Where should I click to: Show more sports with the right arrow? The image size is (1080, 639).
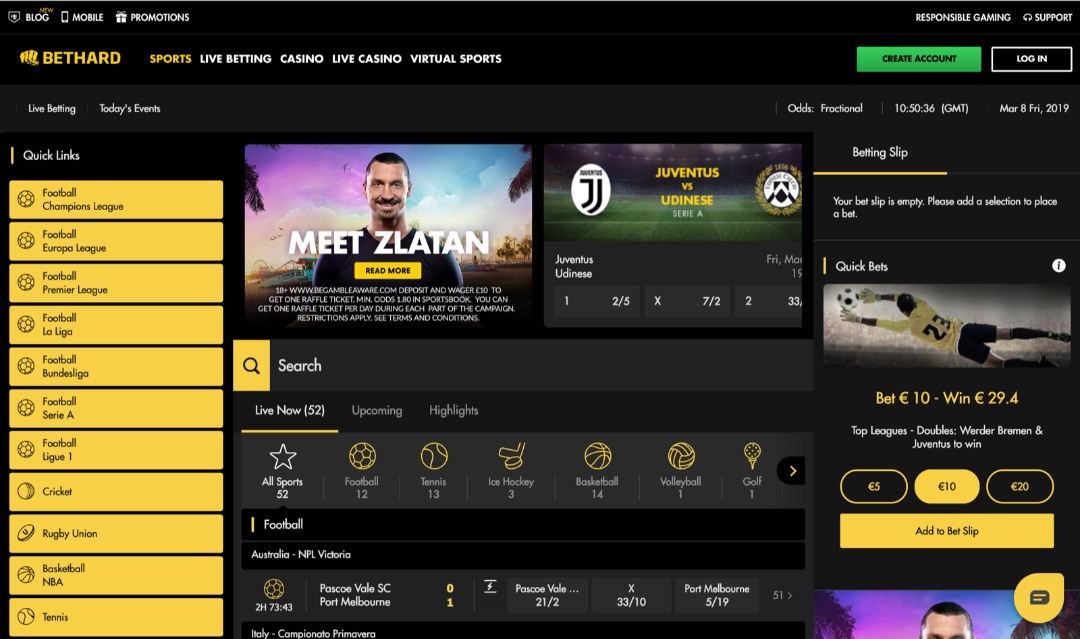tap(792, 471)
